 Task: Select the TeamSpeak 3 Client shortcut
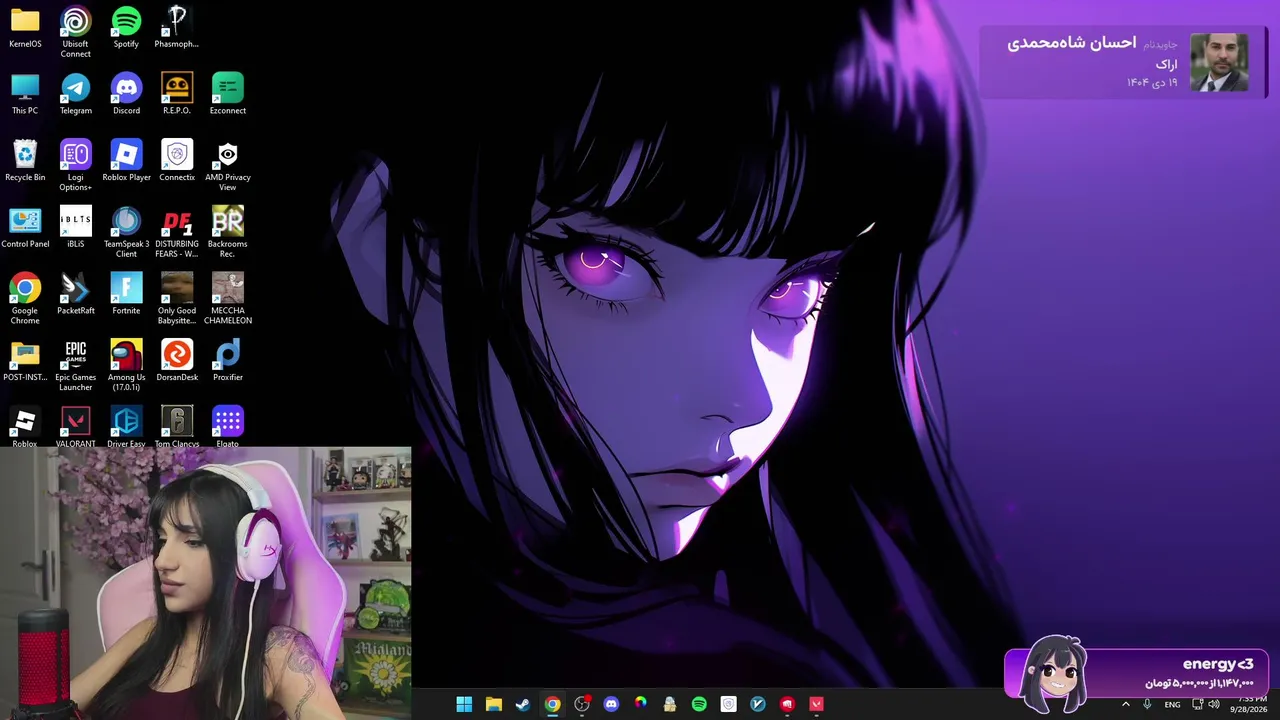pyautogui.click(x=126, y=232)
